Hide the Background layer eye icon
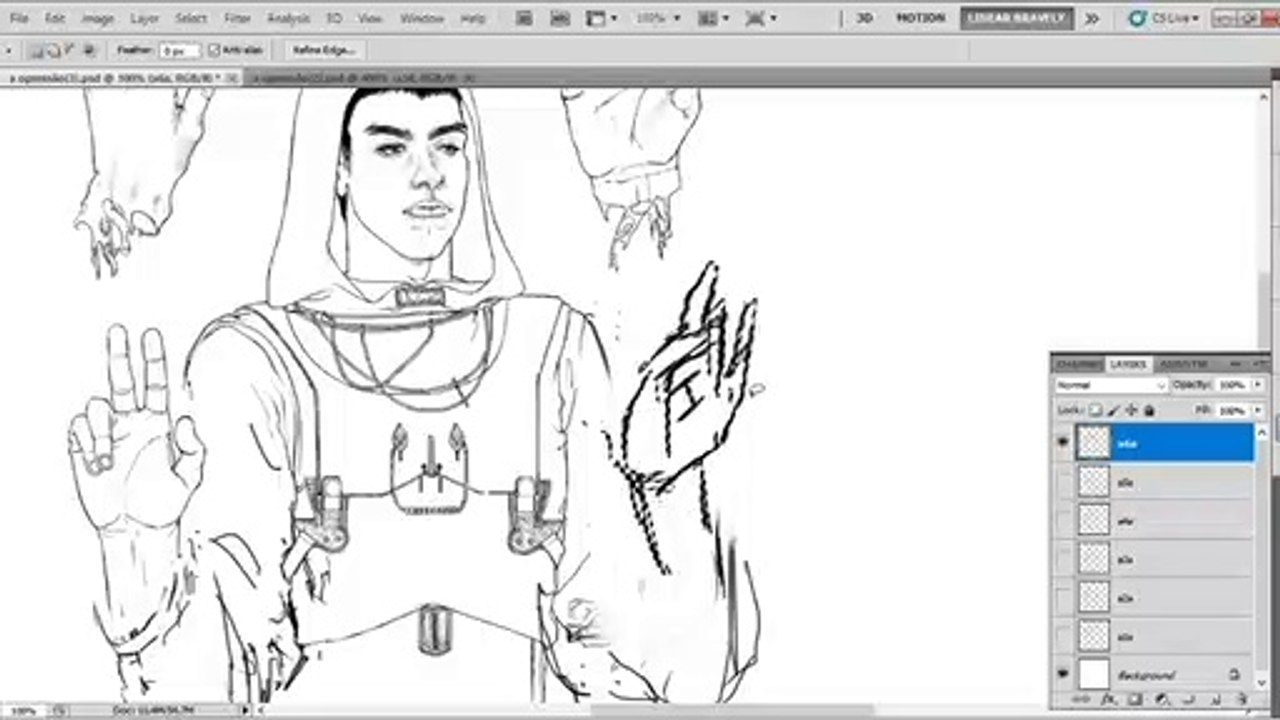The width and height of the screenshot is (1280, 720). coord(1063,675)
